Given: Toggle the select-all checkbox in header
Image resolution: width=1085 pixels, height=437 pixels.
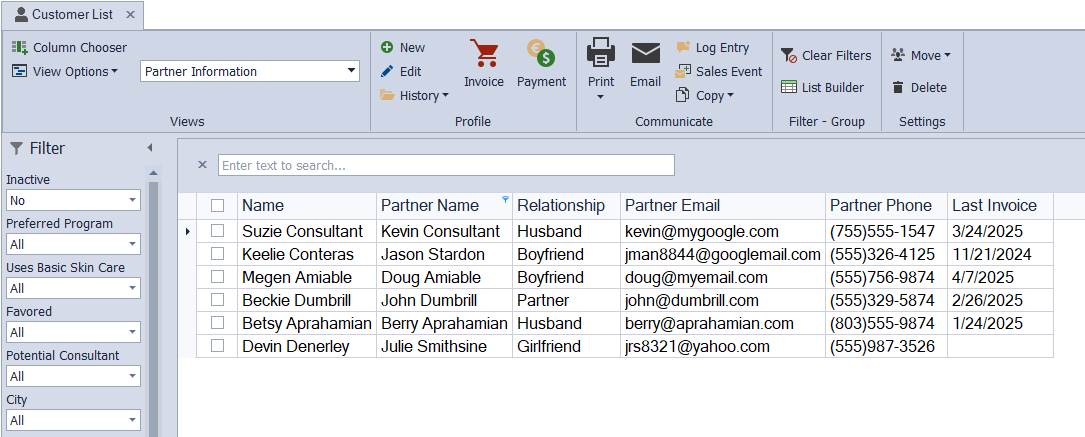Looking at the screenshot, I should pos(217,205).
